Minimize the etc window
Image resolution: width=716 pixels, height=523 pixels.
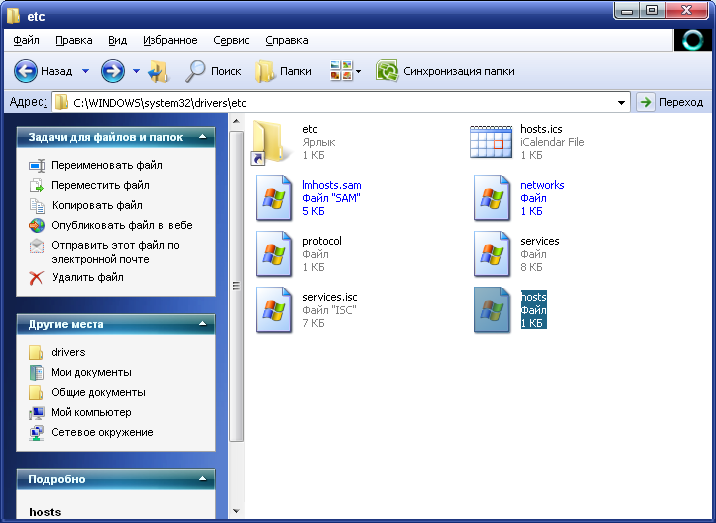(x=628, y=10)
